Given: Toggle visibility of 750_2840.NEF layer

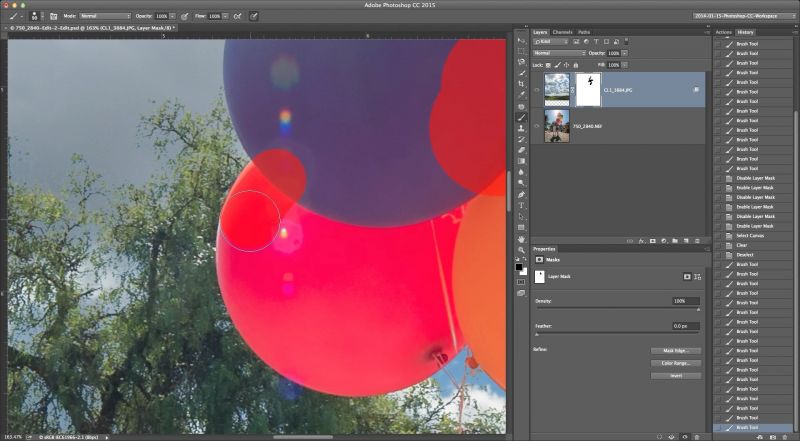Looking at the screenshot, I should [x=537, y=126].
